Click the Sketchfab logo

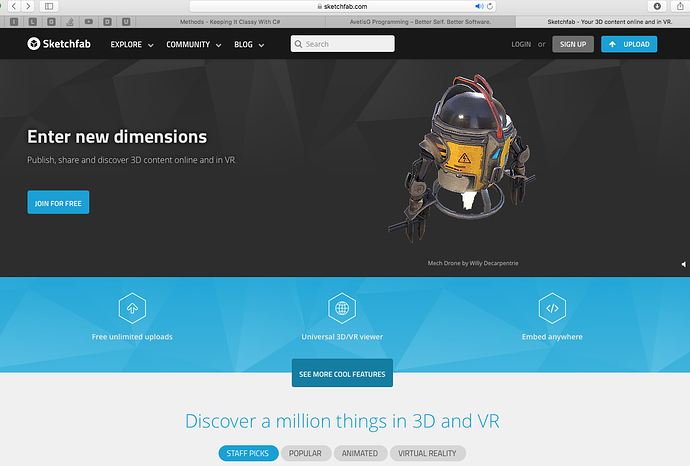tap(59, 44)
